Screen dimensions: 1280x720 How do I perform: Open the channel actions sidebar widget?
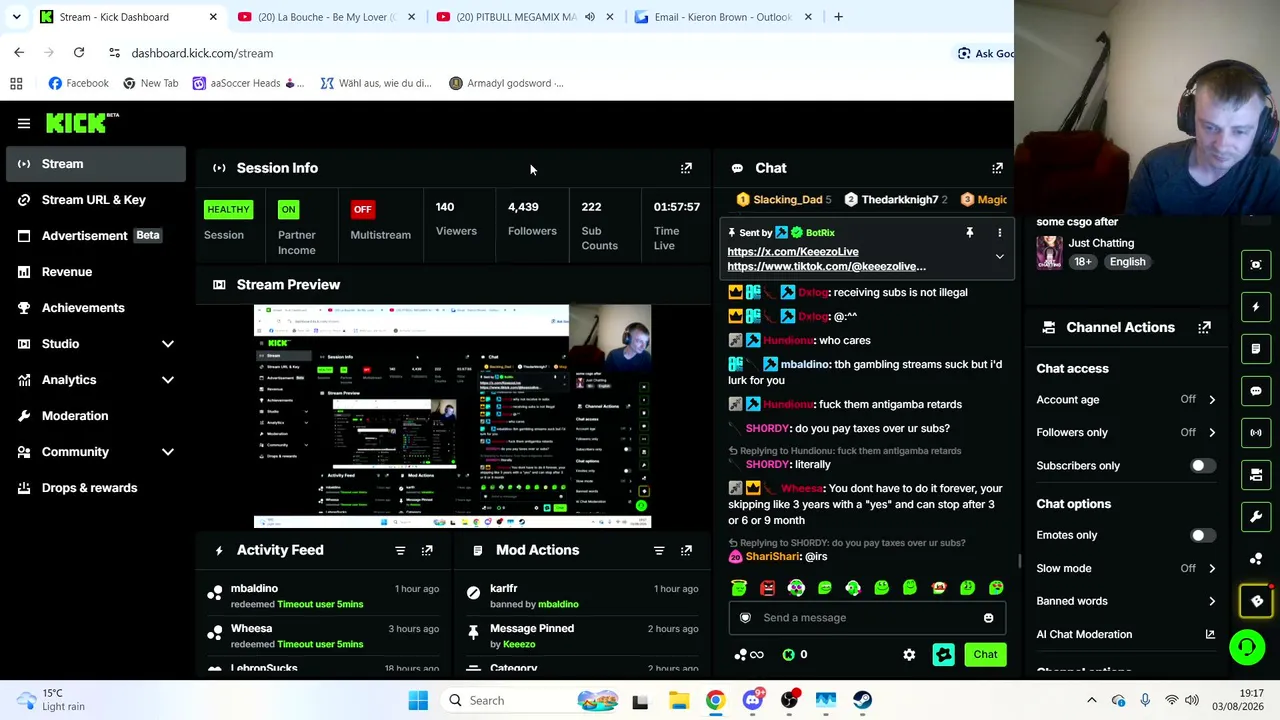tap(1256, 475)
